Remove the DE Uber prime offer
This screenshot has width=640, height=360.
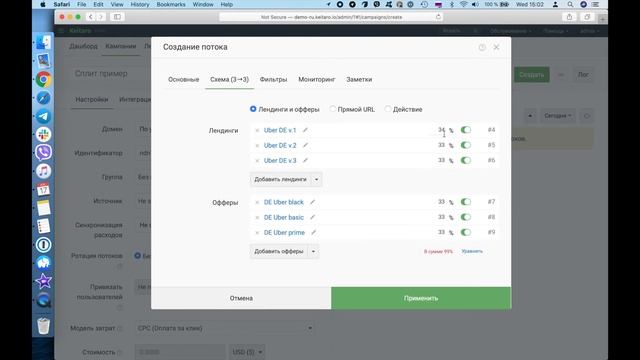[257, 233]
